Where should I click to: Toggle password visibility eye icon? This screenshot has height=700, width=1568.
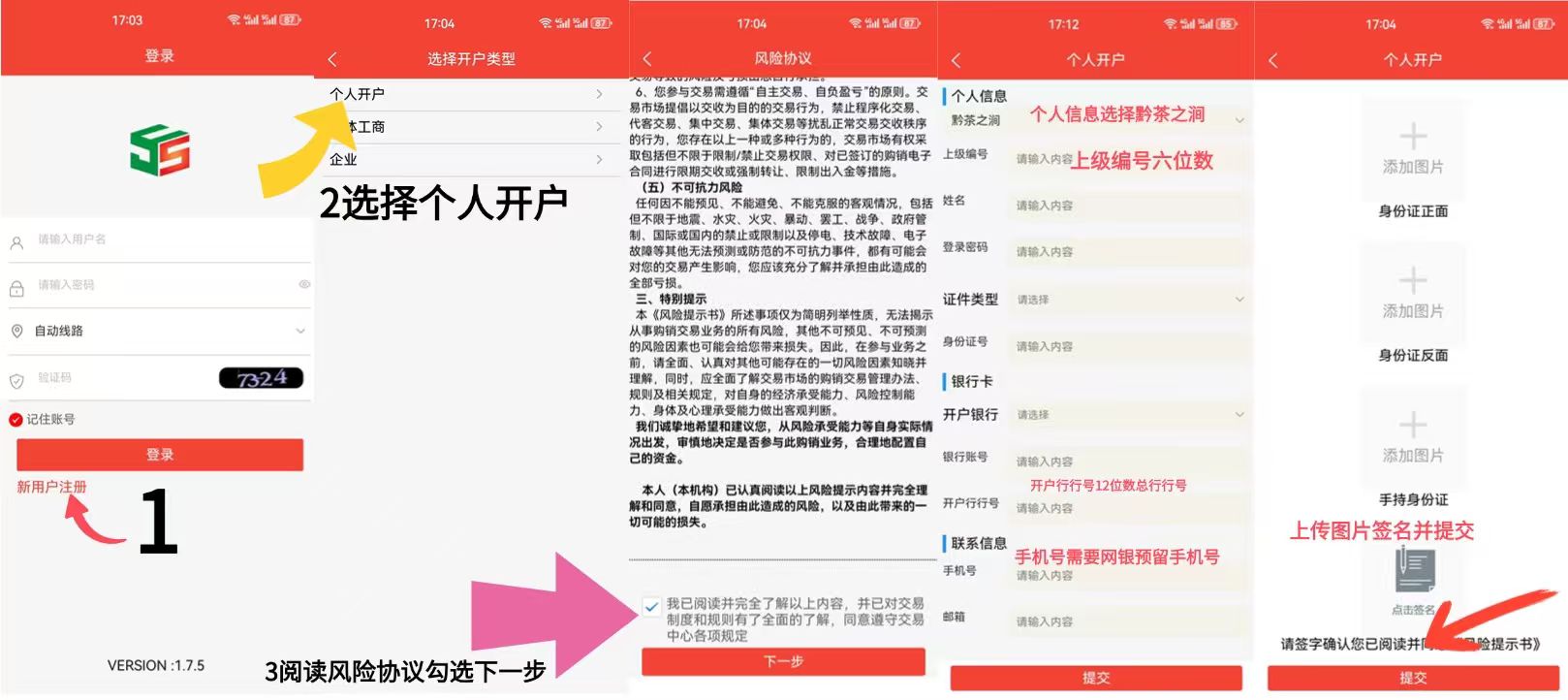click(x=304, y=285)
